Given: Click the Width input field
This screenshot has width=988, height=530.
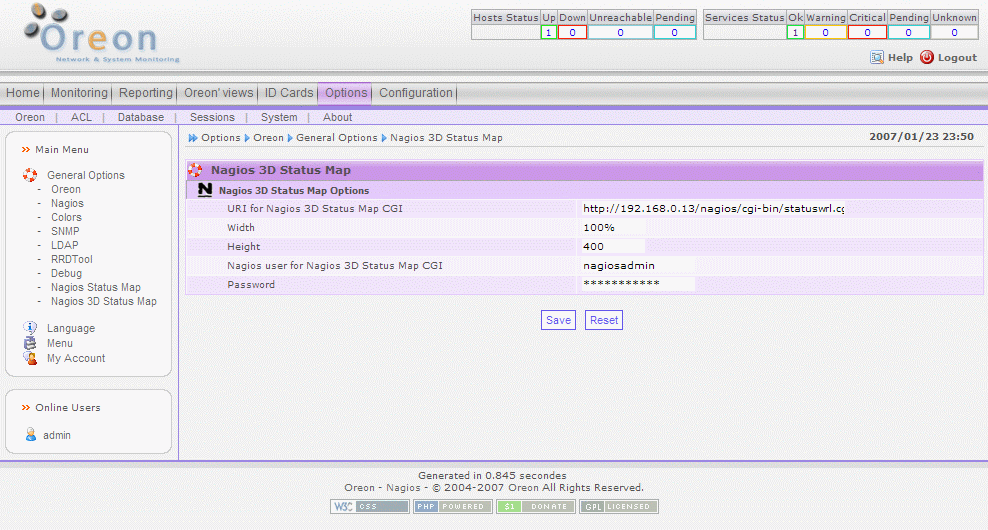Looking at the screenshot, I should click(612, 228).
